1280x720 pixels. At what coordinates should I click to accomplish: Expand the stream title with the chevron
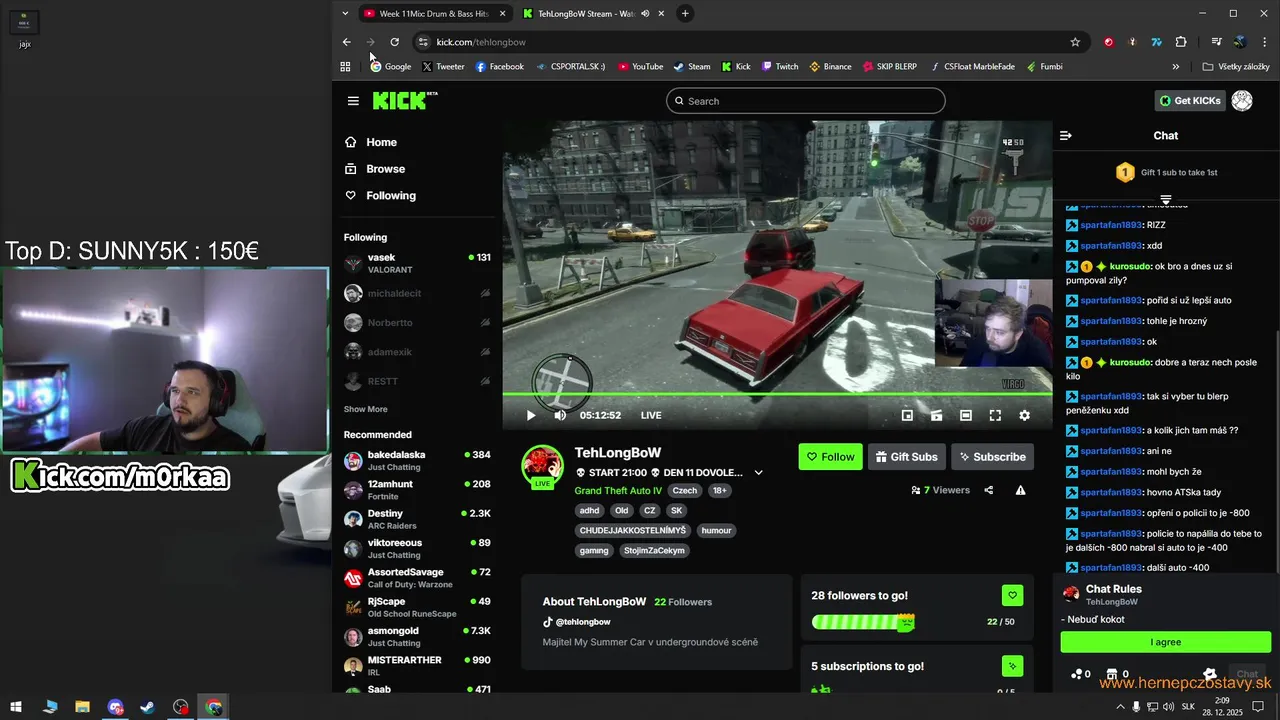(x=758, y=473)
